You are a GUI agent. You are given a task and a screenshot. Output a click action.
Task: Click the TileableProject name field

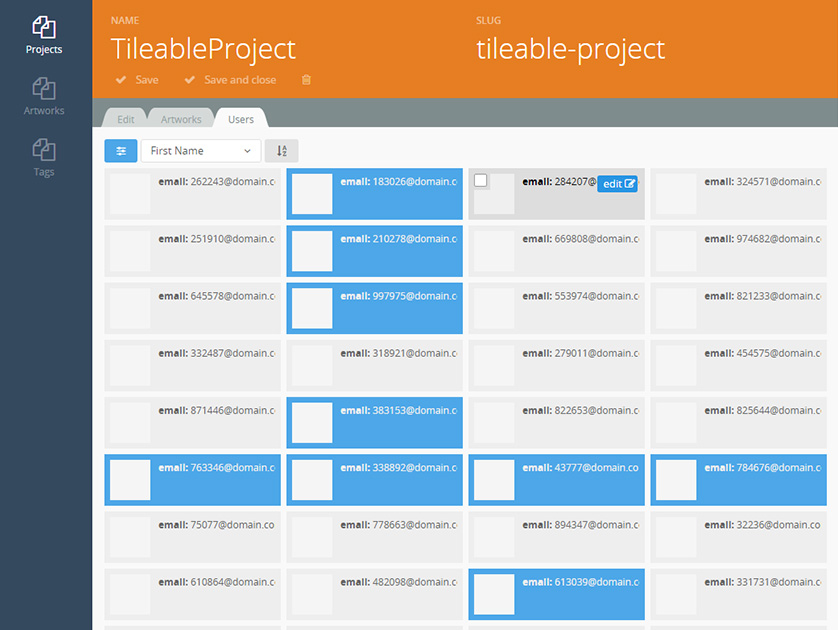204,49
